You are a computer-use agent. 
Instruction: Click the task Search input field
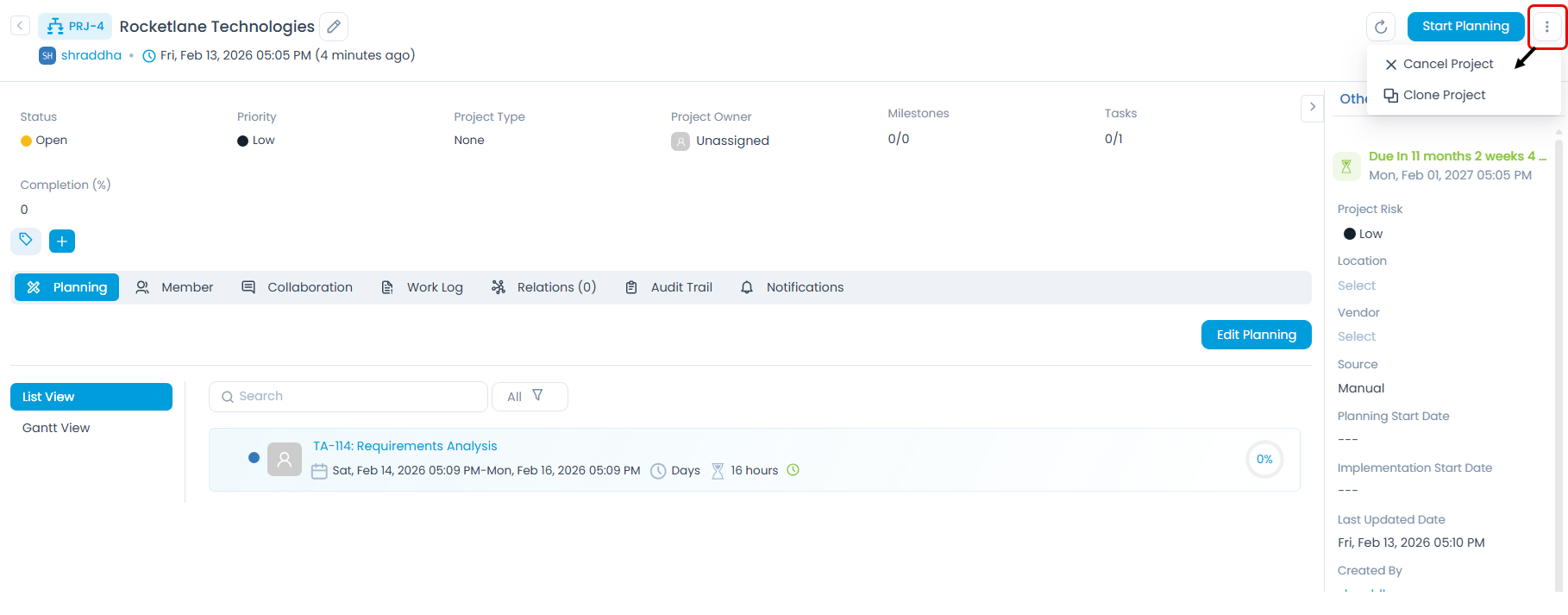click(348, 397)
